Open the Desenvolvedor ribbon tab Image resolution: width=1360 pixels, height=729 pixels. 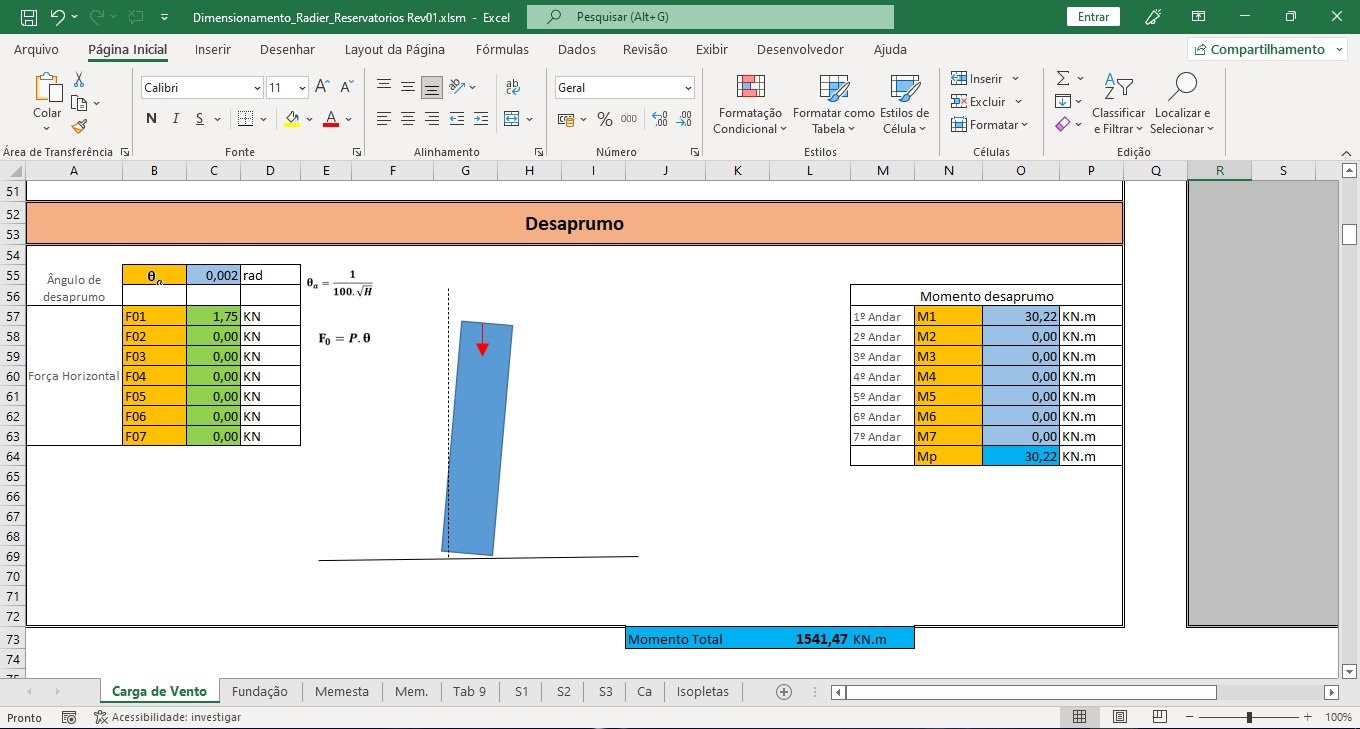[x=800, y=49]
